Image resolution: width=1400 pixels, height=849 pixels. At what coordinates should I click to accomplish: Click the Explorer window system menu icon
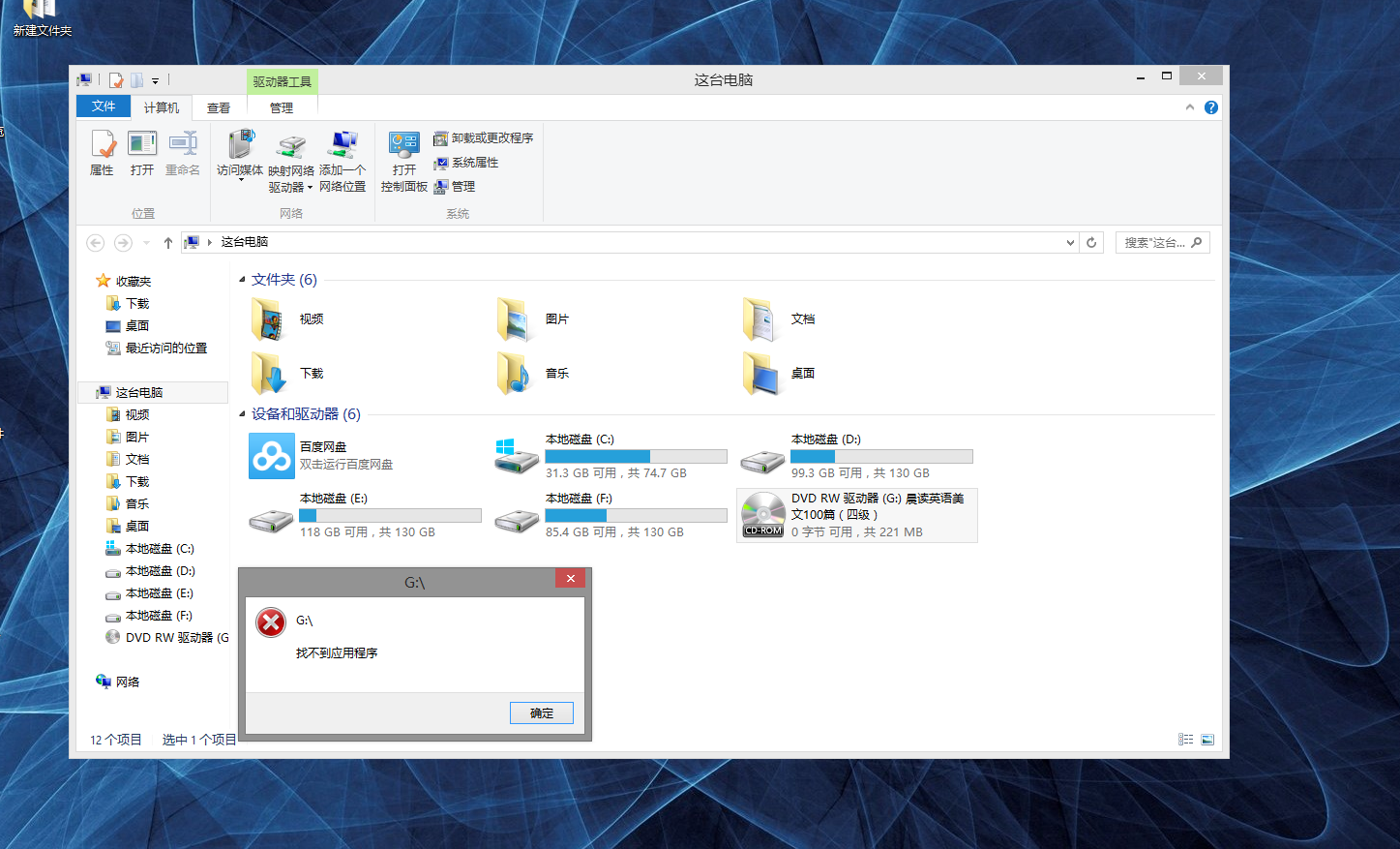click(x=85, y=80)
